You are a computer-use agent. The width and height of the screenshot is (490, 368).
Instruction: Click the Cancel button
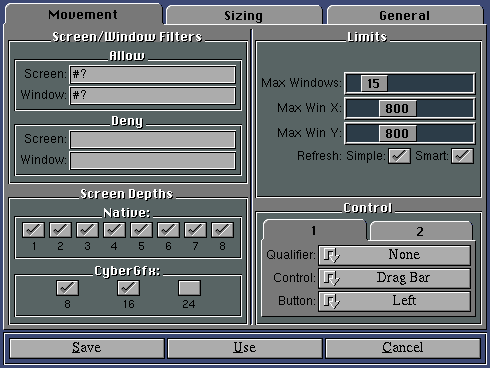click(403, 348)
